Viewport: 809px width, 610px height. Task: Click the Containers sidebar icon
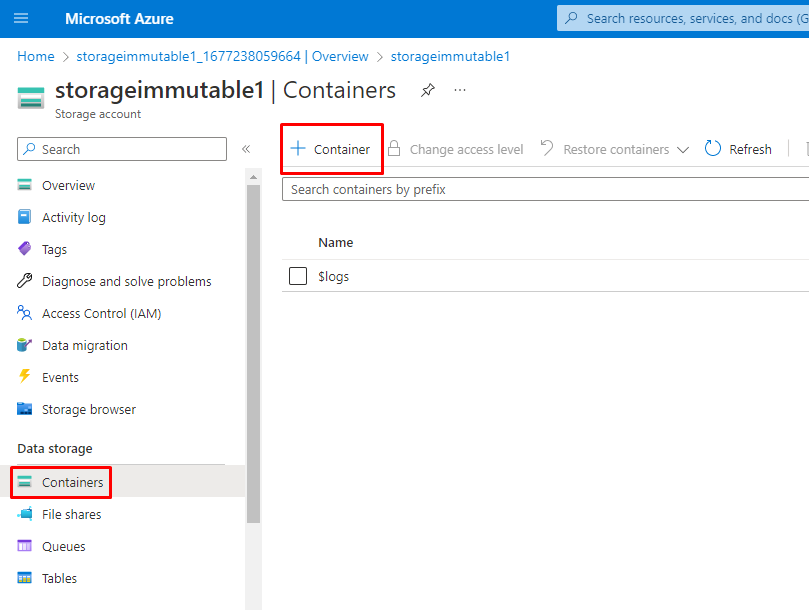tap(24, 481)
